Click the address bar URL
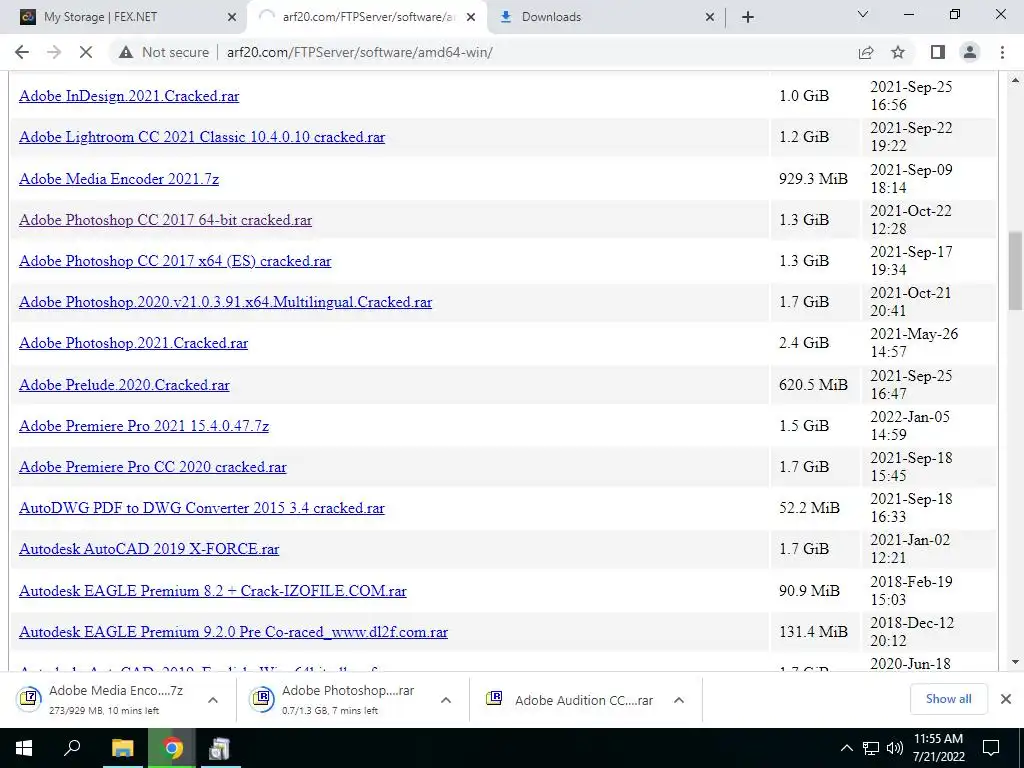Screen dimensions: 1024x768 [359, 52]
